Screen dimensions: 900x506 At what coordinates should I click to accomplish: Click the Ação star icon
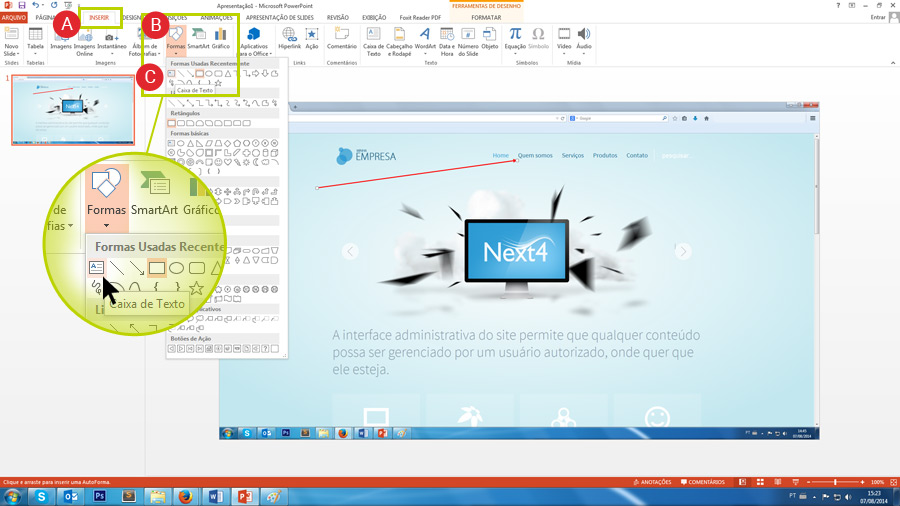tap(312, 37)
